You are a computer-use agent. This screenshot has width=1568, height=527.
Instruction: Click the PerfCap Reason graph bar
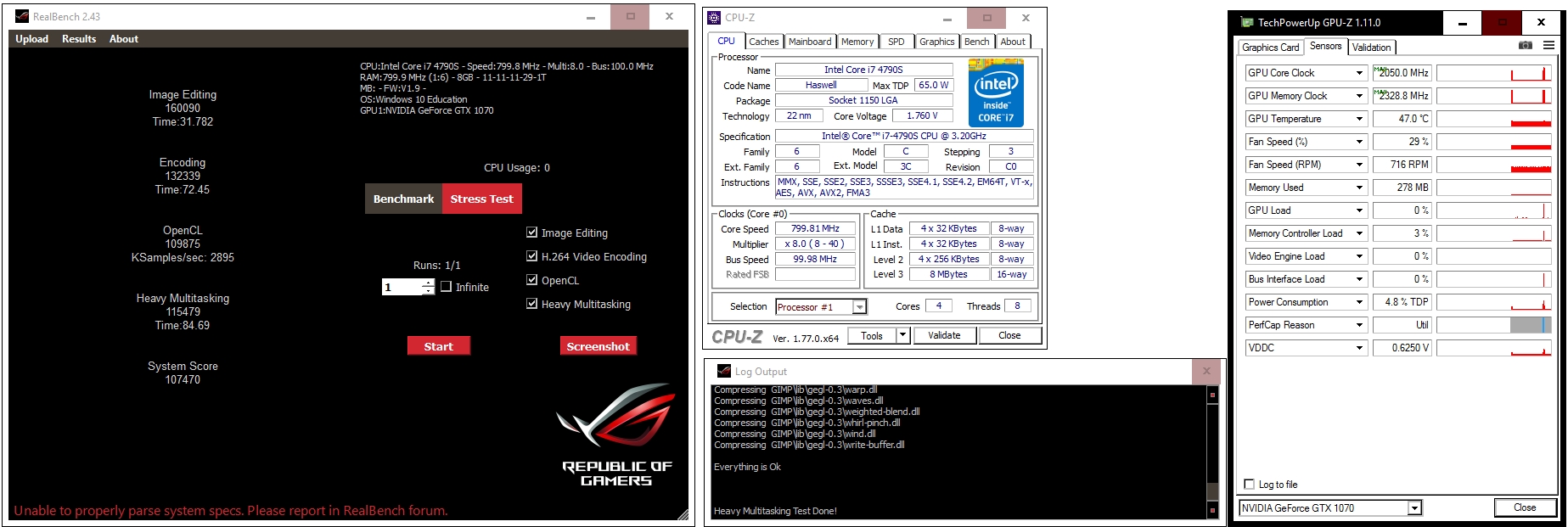point(1494,325)
